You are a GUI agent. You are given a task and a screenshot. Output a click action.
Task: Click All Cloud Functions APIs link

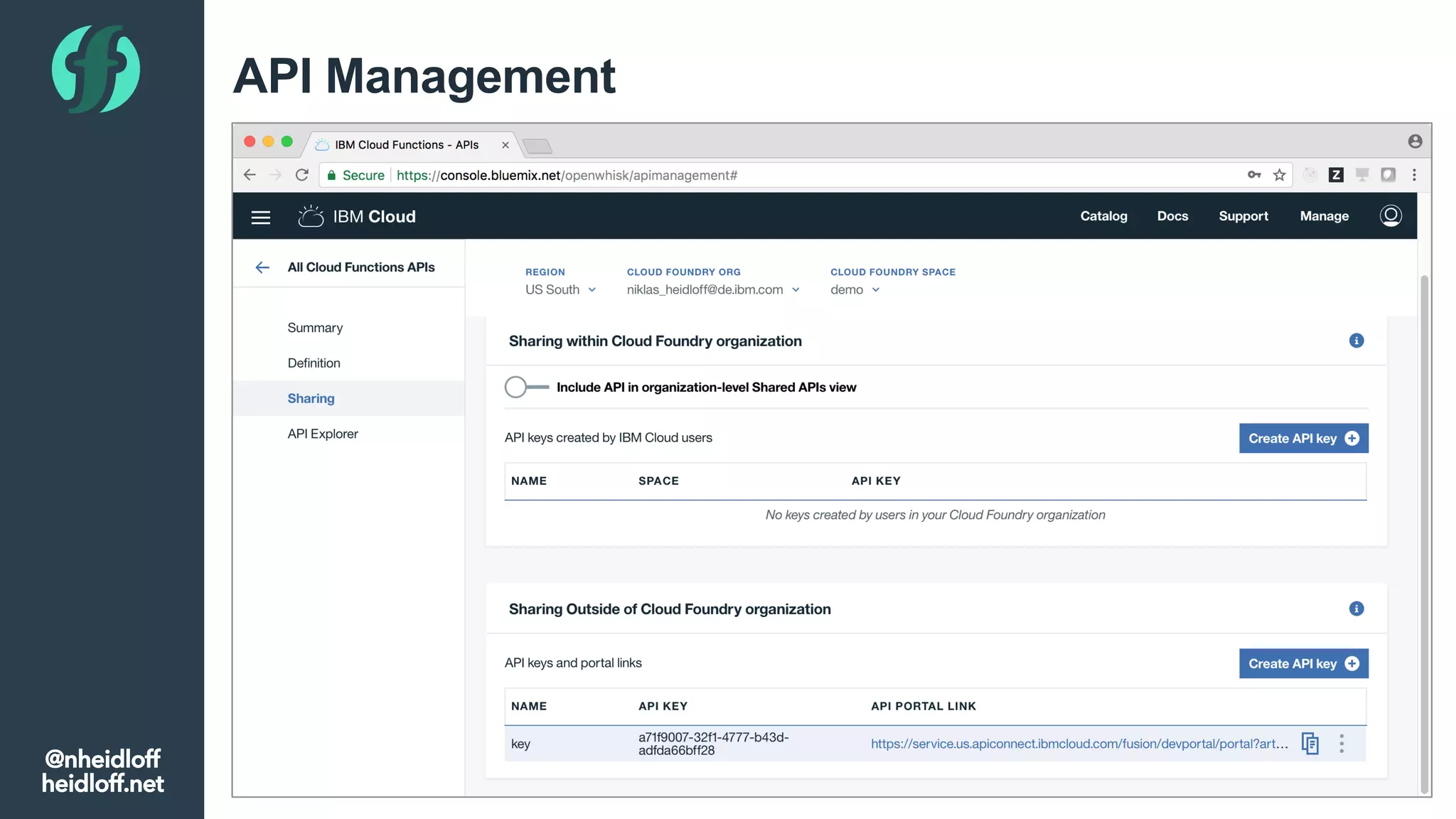click(x=361, y=267)
